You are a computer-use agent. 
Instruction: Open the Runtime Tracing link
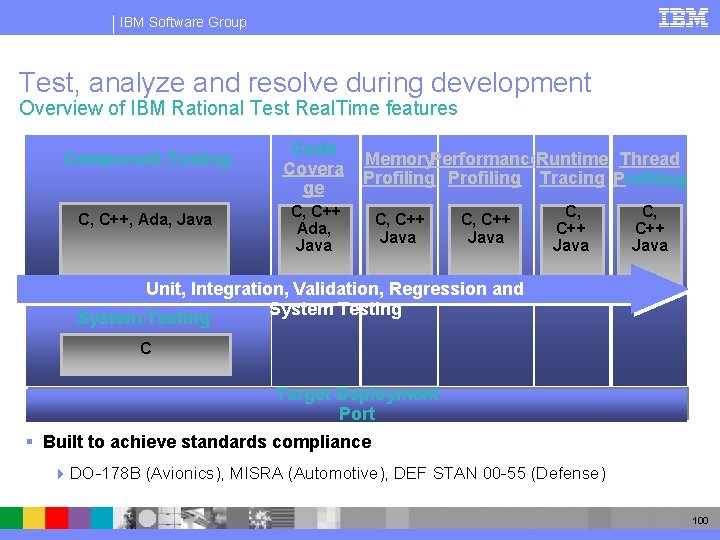click(572, 168)
